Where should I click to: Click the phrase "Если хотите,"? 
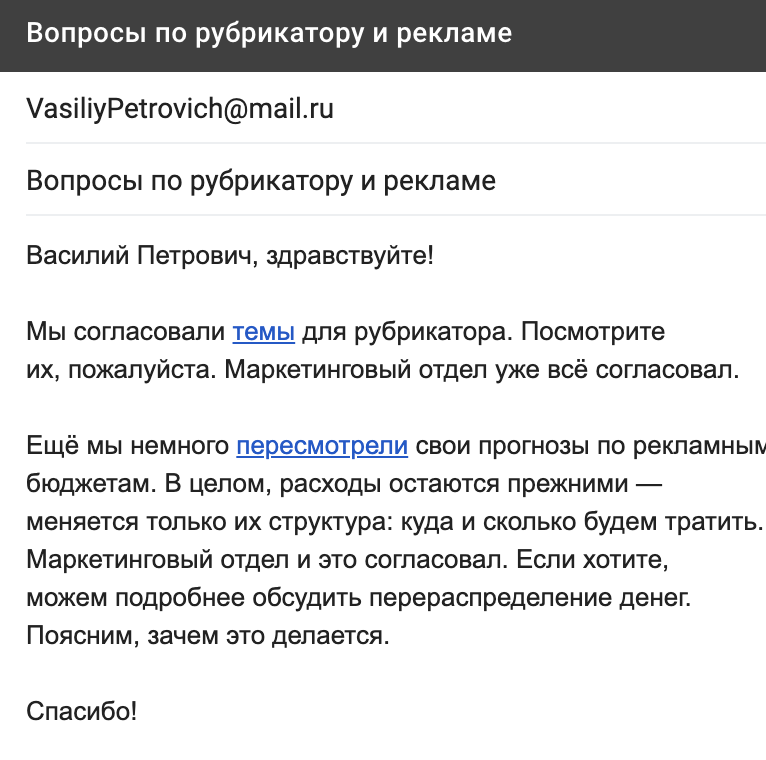[x=592, y=560]
